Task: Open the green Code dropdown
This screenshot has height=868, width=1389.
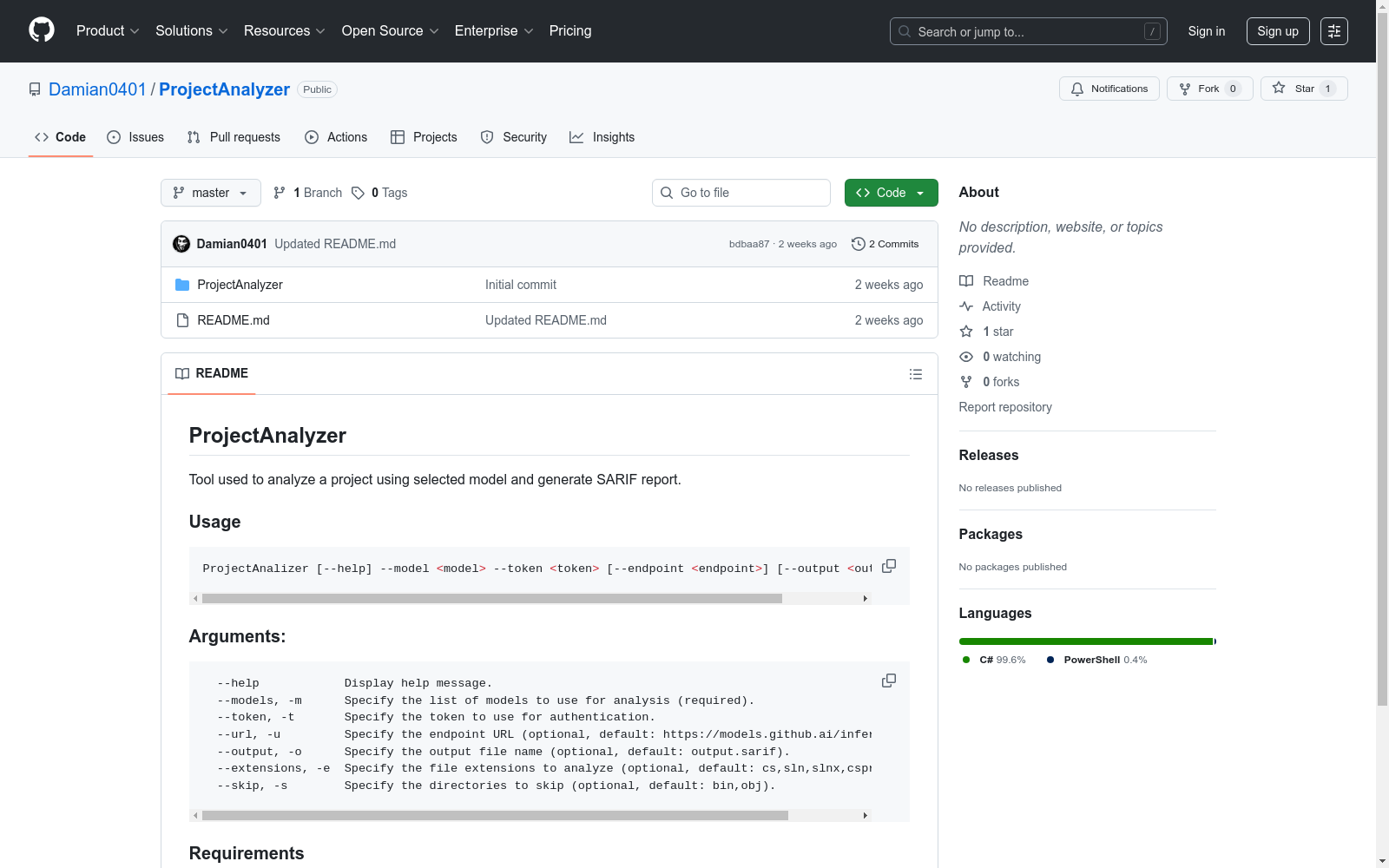Action: [891, 193]
